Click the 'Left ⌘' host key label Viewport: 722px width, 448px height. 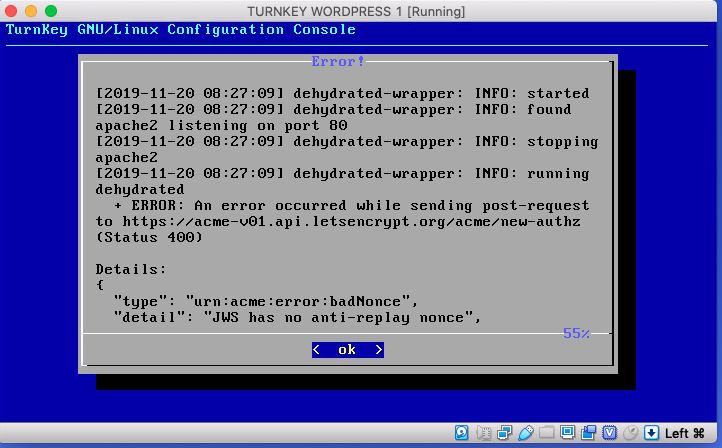(685, 433)
